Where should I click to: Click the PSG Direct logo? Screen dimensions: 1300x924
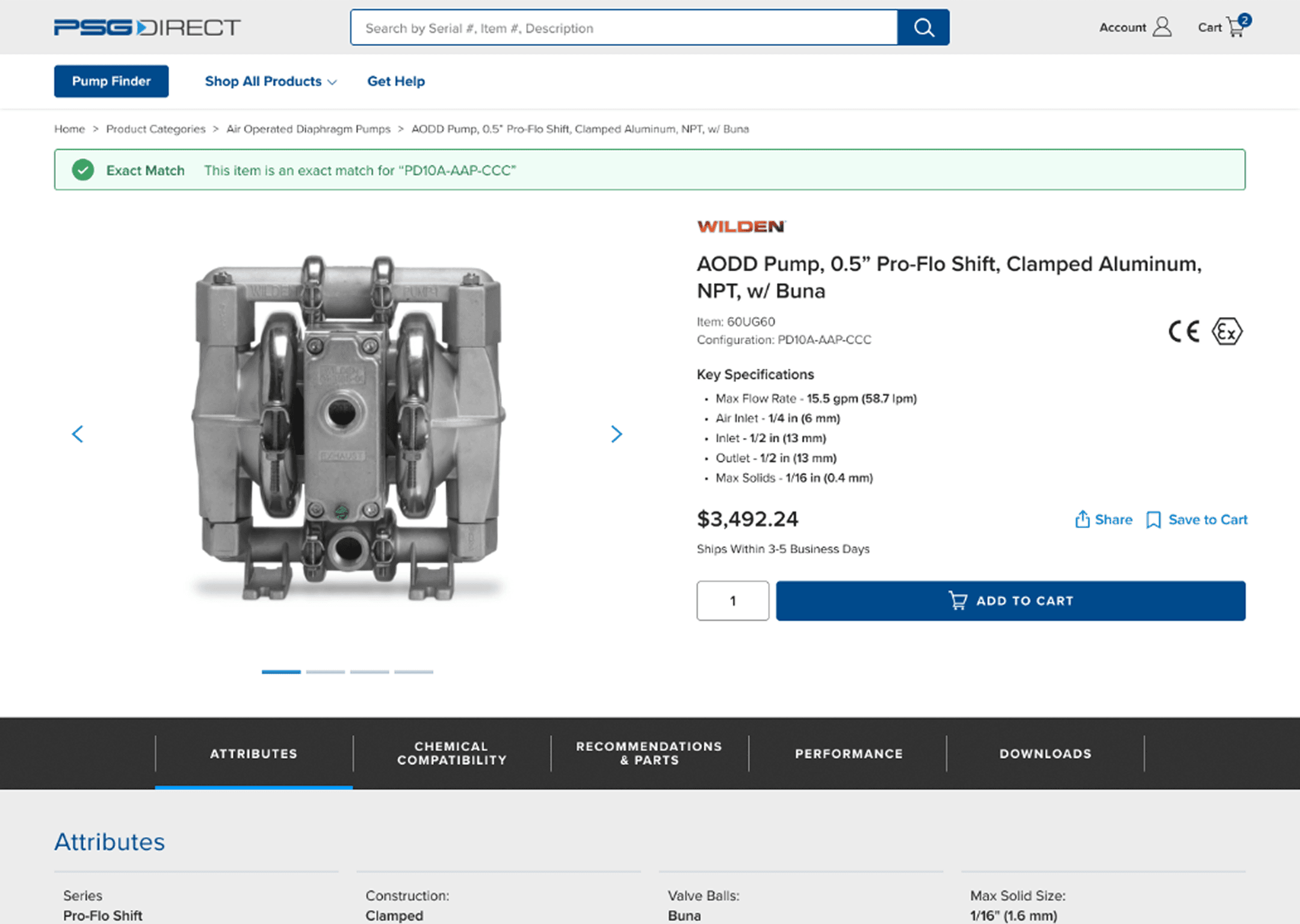pos(146,27)
